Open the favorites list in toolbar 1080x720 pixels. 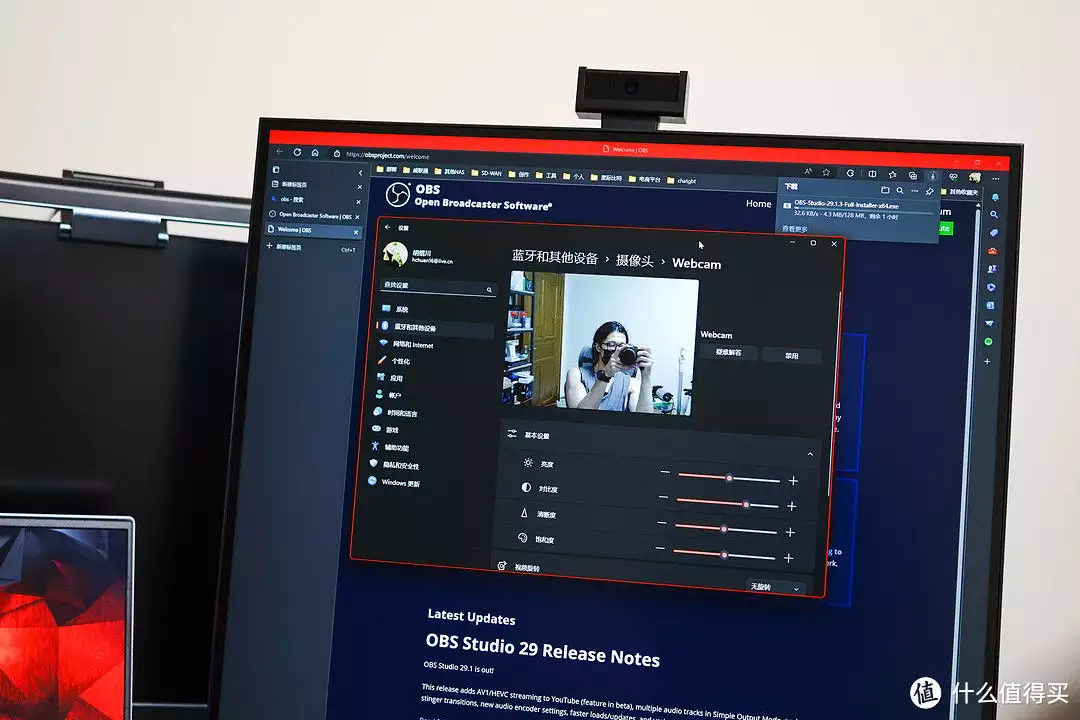[893, 174]
